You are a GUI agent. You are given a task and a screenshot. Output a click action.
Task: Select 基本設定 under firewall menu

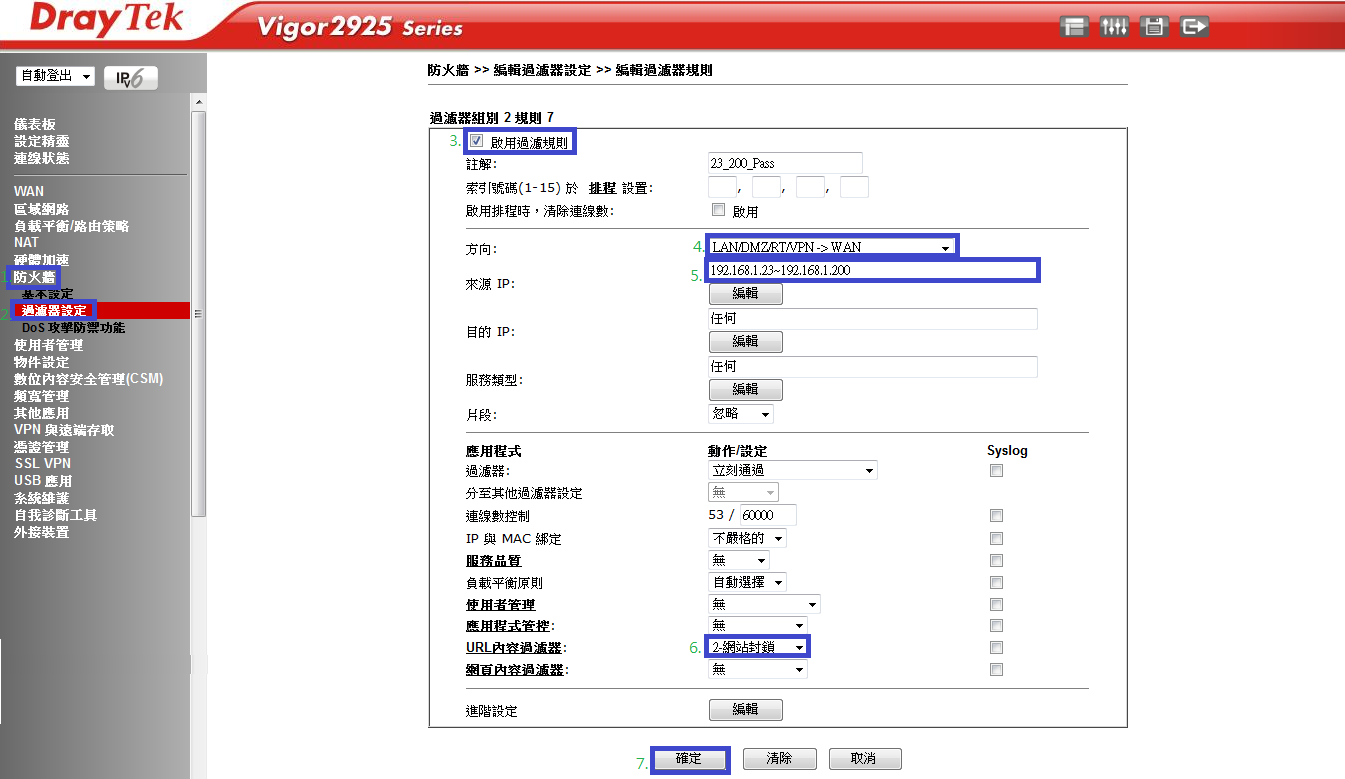48,294
